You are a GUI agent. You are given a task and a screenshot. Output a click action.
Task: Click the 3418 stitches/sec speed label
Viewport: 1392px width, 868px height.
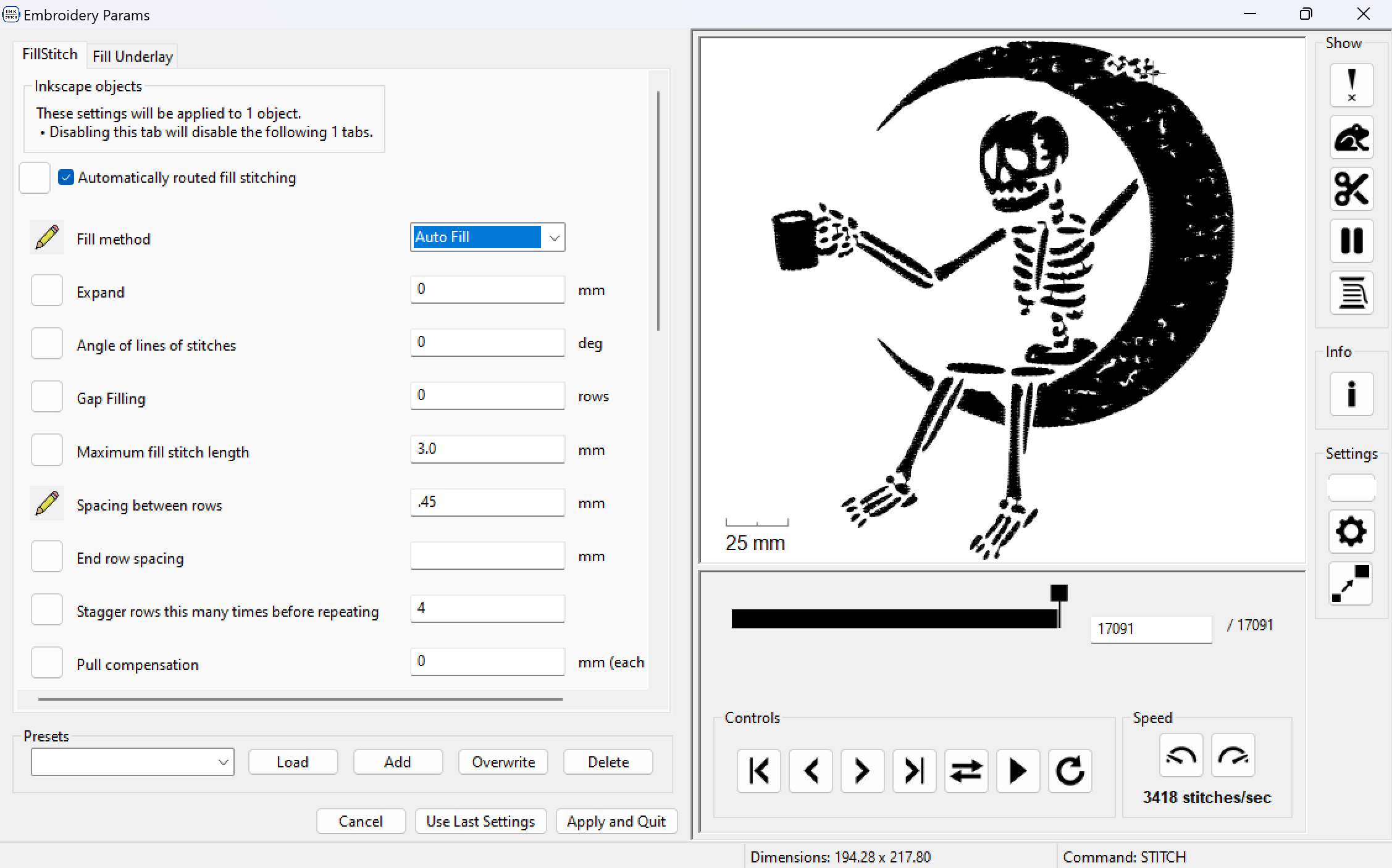point(1207,798)
